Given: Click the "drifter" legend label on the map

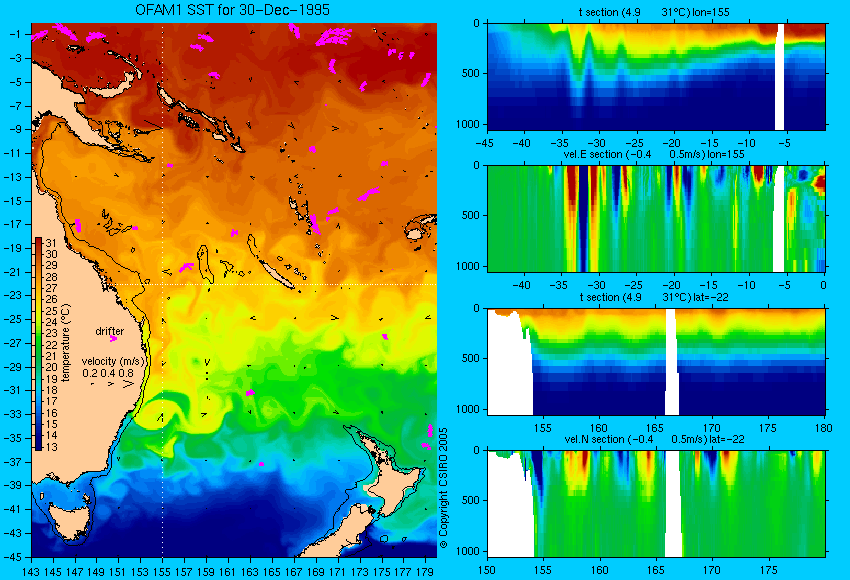Looking at the screenshot, I should [x=110, y=331].
